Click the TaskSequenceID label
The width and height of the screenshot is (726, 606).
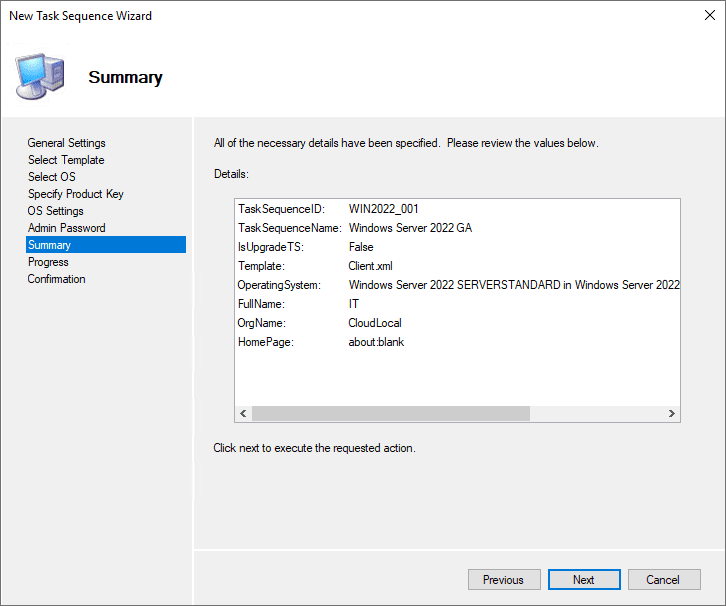[281, 209]
